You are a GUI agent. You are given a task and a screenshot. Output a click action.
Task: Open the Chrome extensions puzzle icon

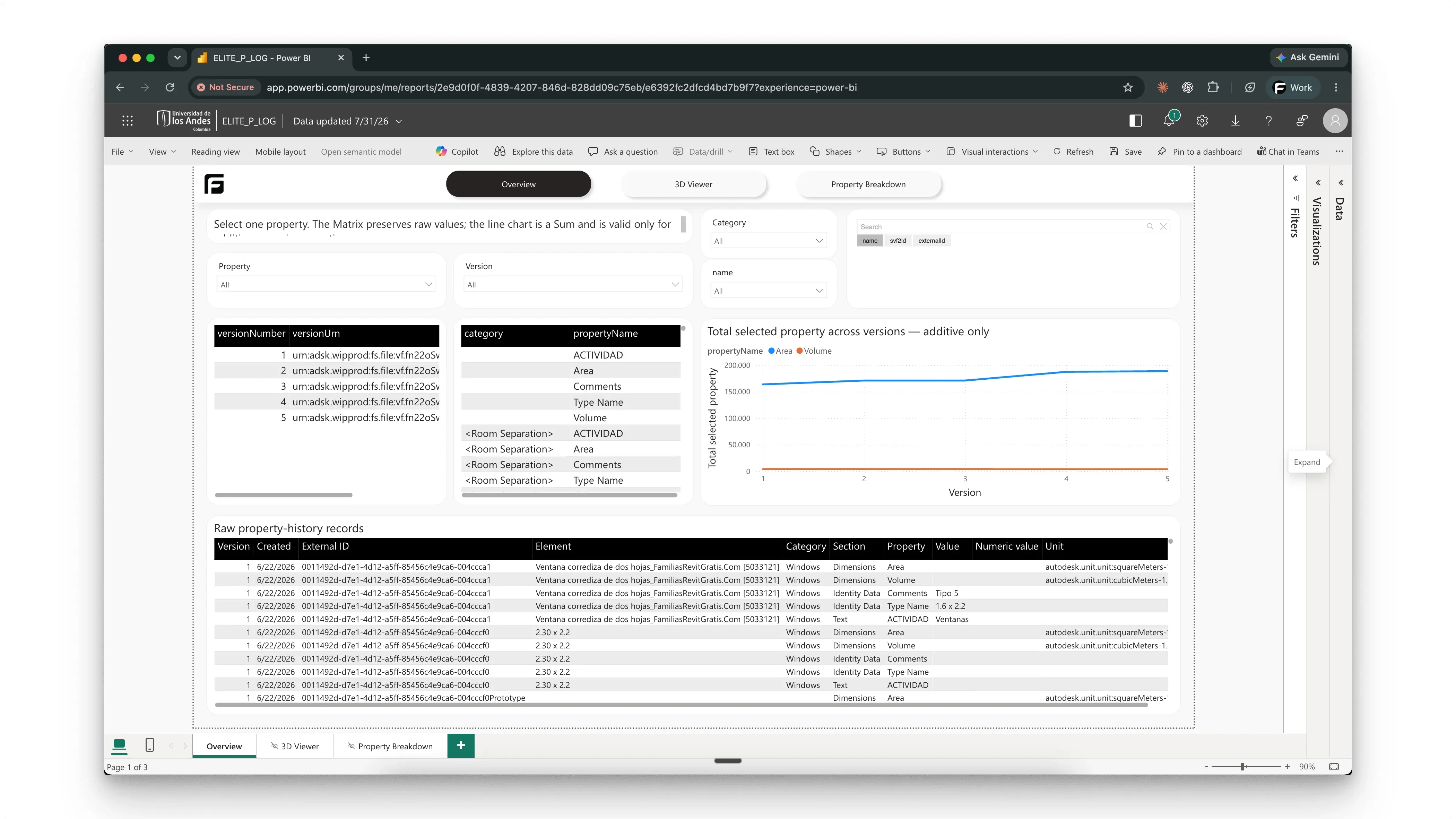coord(1213,88)
